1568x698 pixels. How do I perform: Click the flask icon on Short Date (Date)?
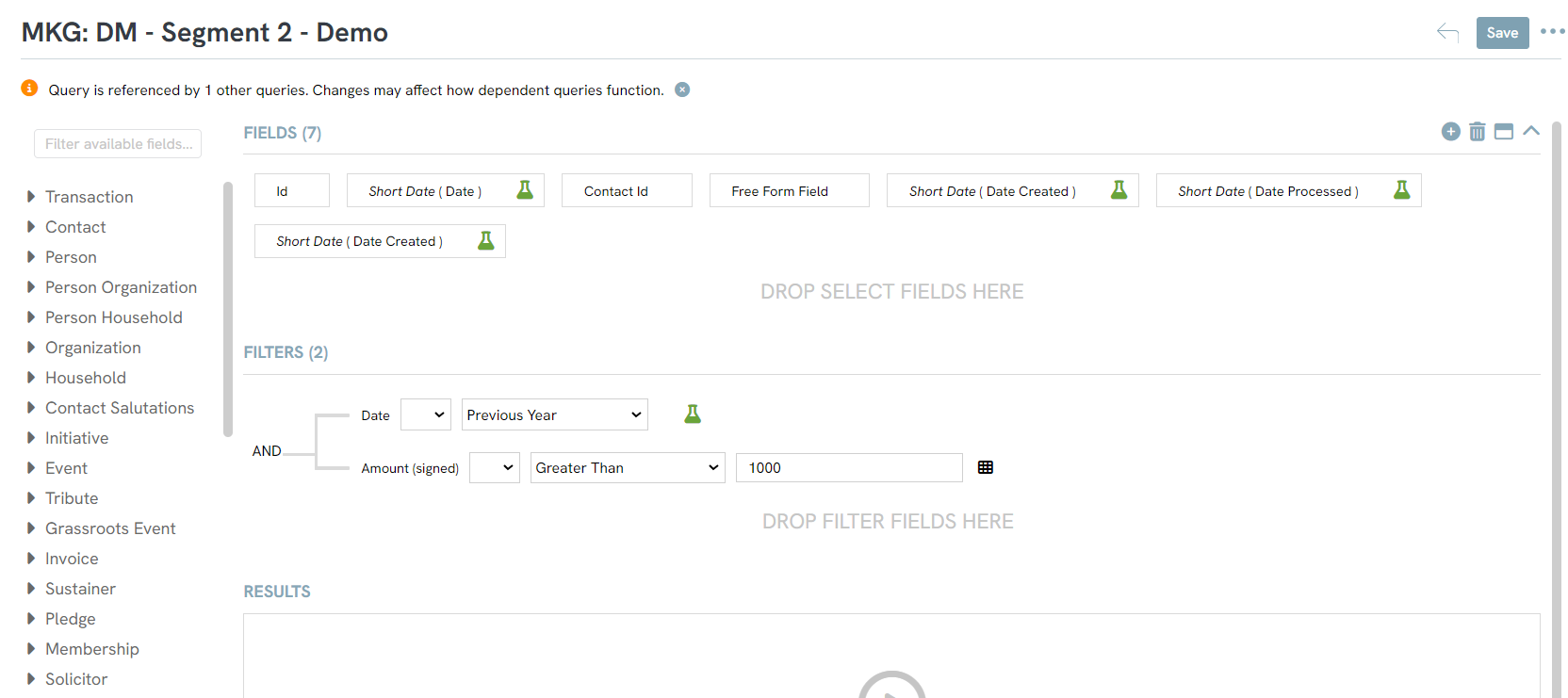(x=525, y=190)
